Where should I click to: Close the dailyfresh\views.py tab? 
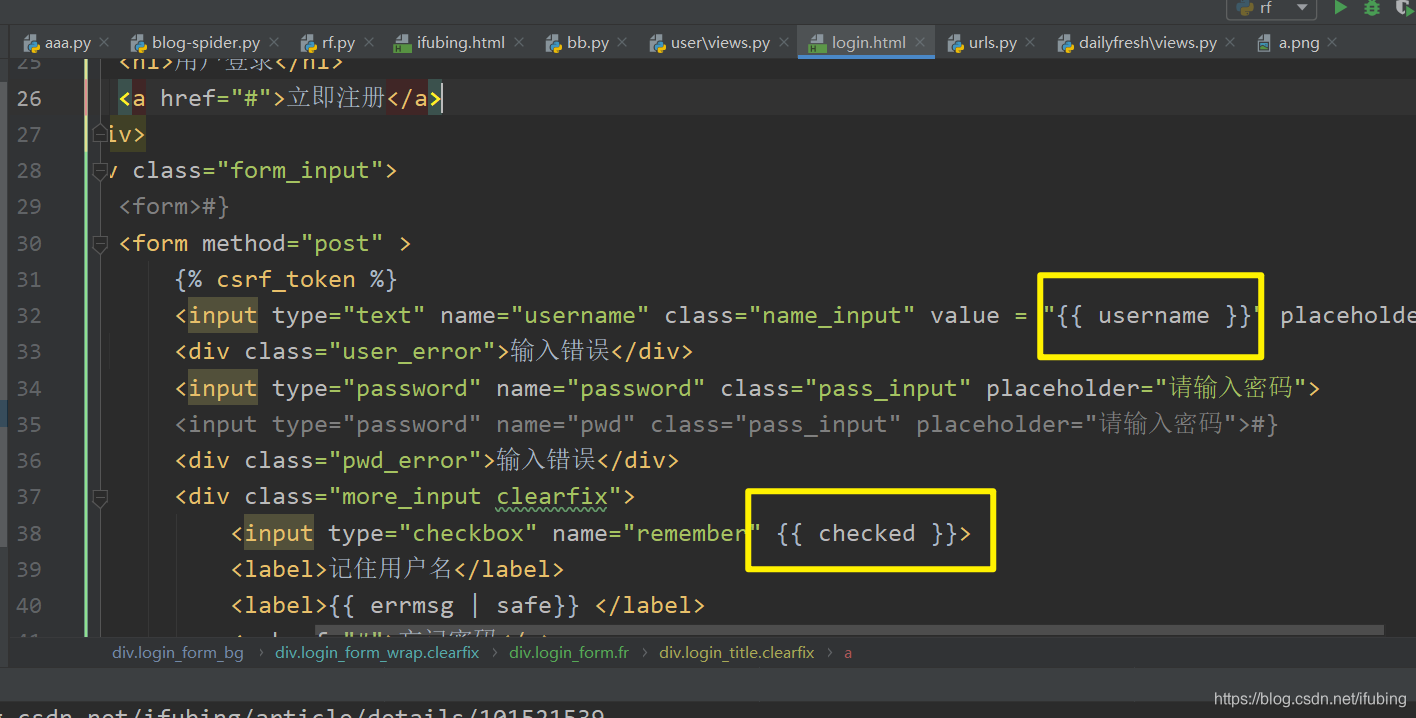click(x=1231, y=43)
